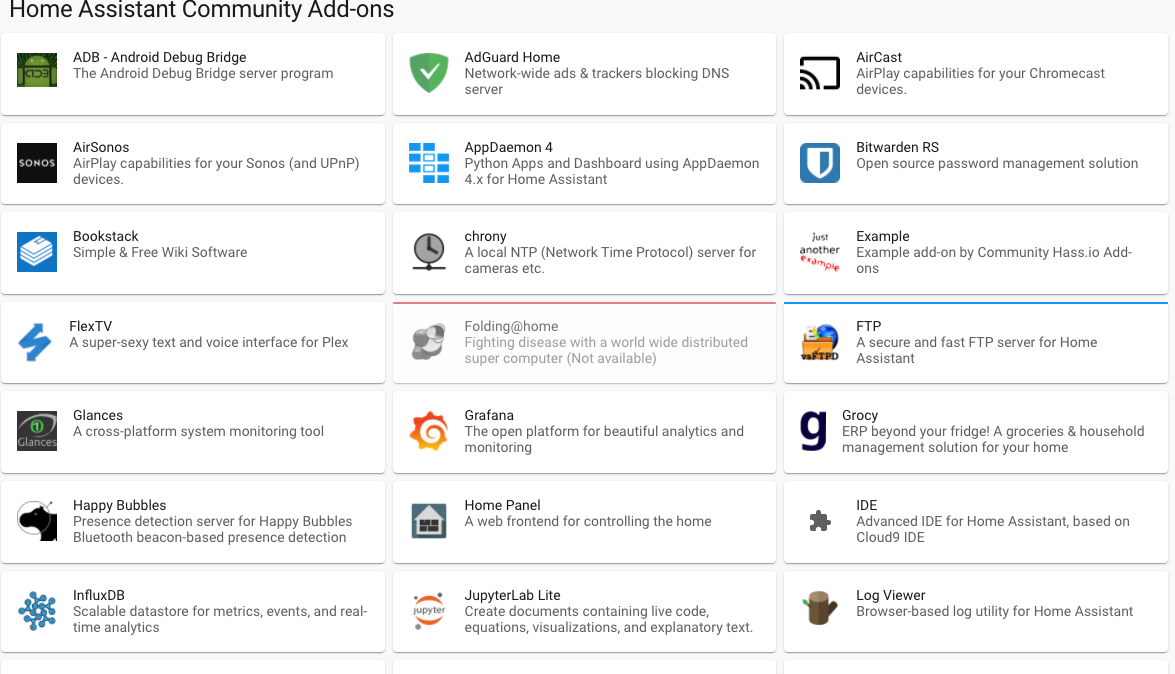Click the AirSonos title text
This screenshot has height=674, width=1175.
click(x=100, y=147)
